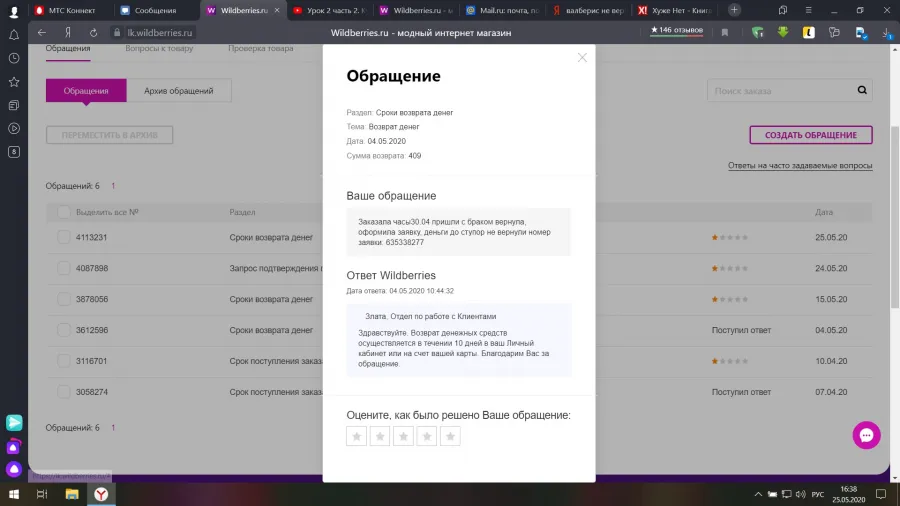Switch to the Mail.ru browser tab
This screenshot has width=900, height=506.
pos(503,10)
